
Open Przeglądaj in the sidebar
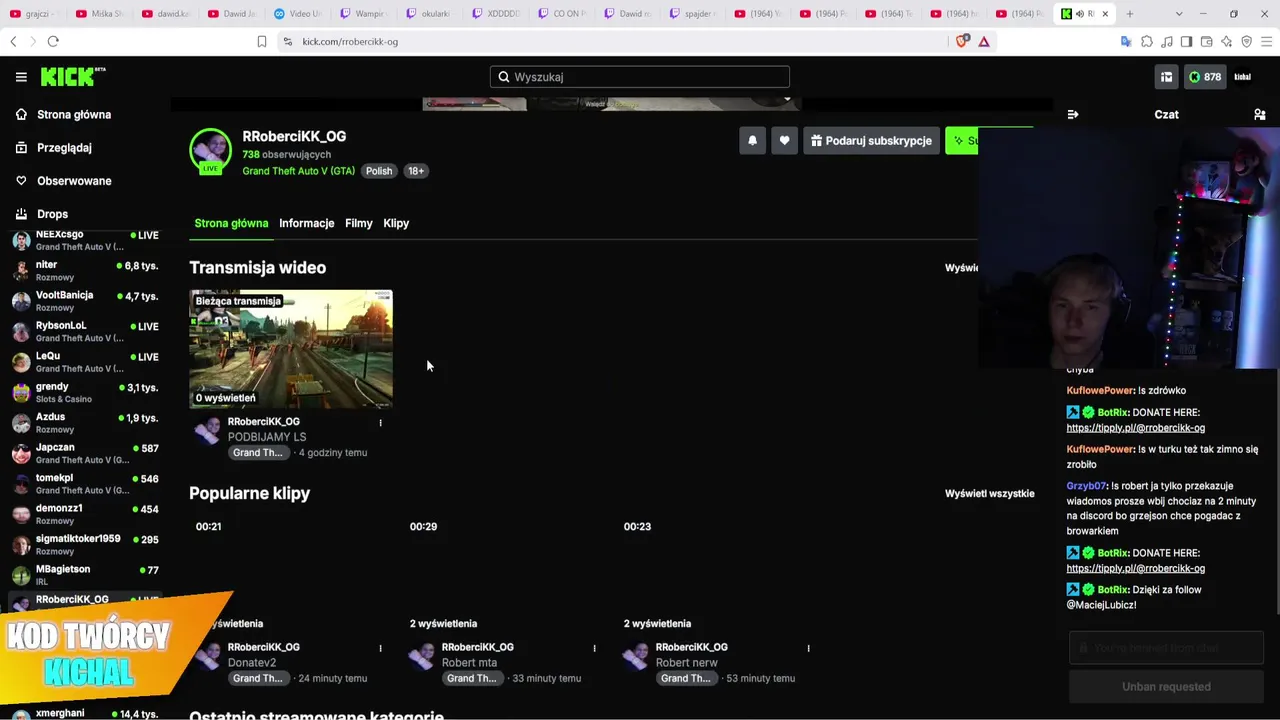64,148
